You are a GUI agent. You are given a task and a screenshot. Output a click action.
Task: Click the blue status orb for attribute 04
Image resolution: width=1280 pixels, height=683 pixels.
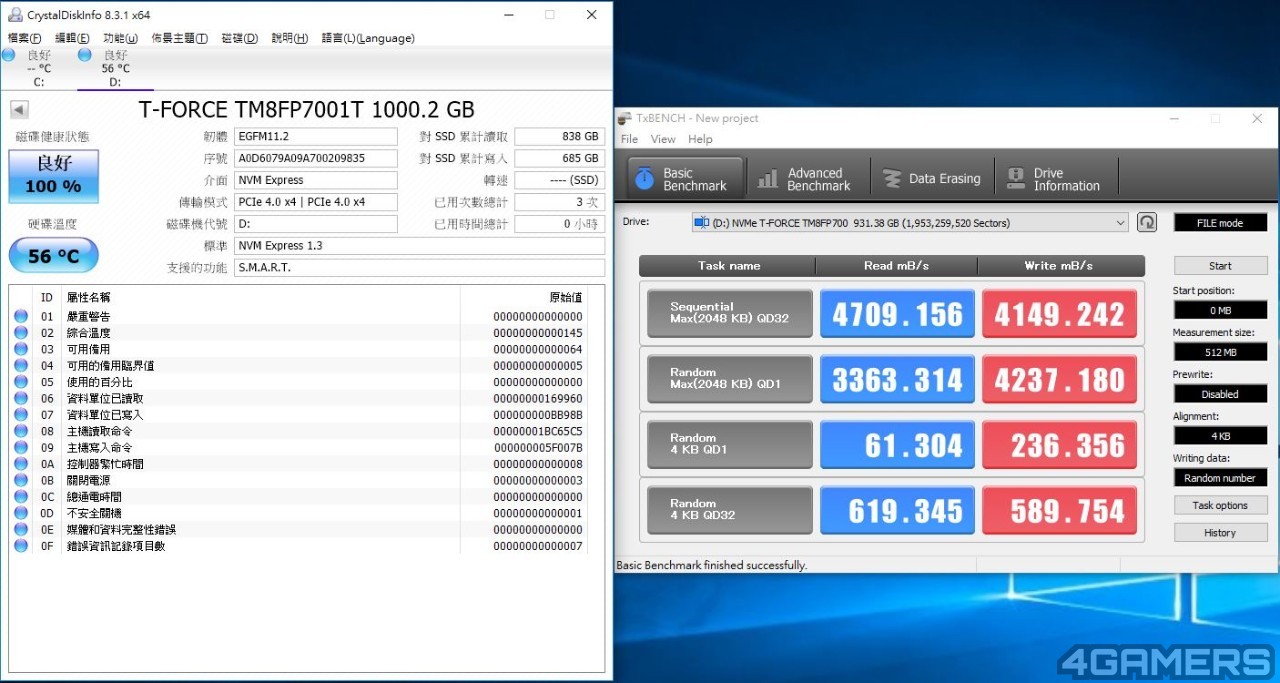coord(21,366)
